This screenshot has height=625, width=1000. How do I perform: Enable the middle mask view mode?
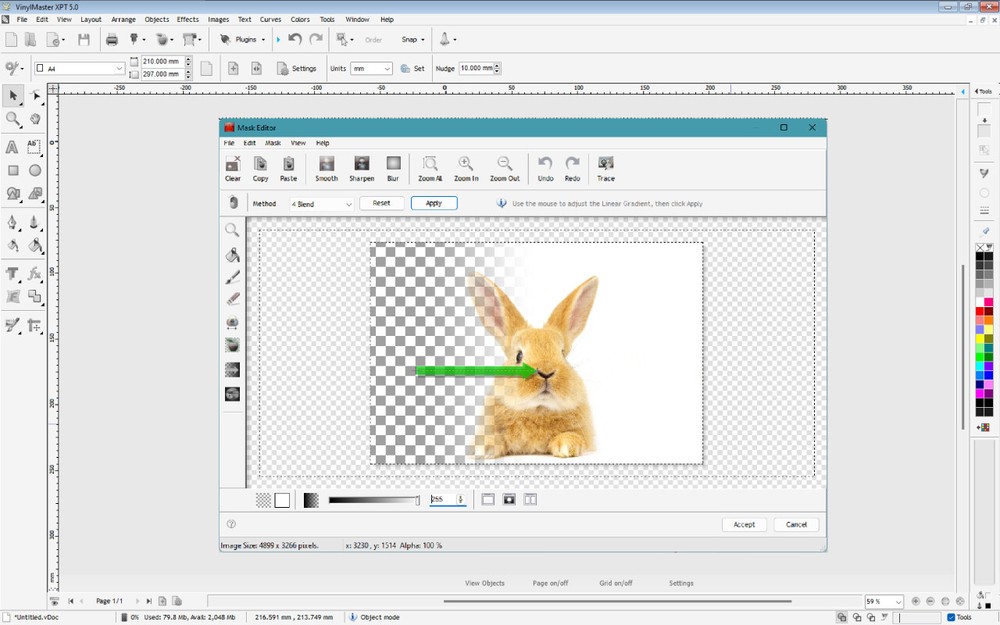pyautogui.click(x=508, y=499)
